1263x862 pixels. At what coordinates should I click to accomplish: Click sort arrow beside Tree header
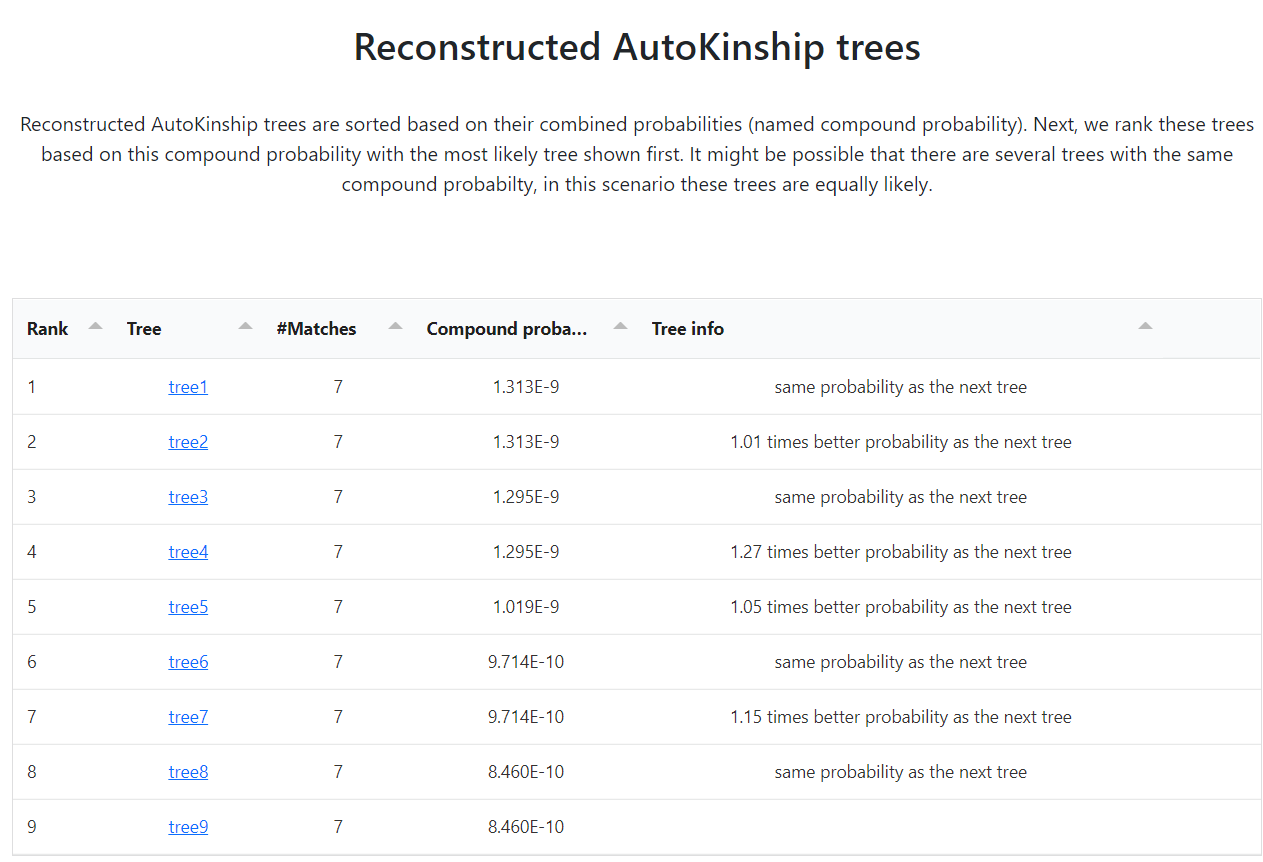tap(245, 326)
